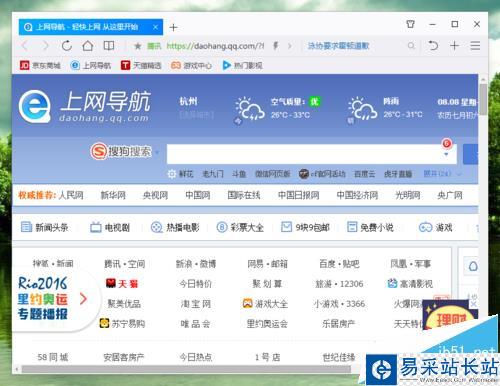This screenshot has height=386, width=500.
Task: Open 中国日报网 link
Action: pos(299,195)
